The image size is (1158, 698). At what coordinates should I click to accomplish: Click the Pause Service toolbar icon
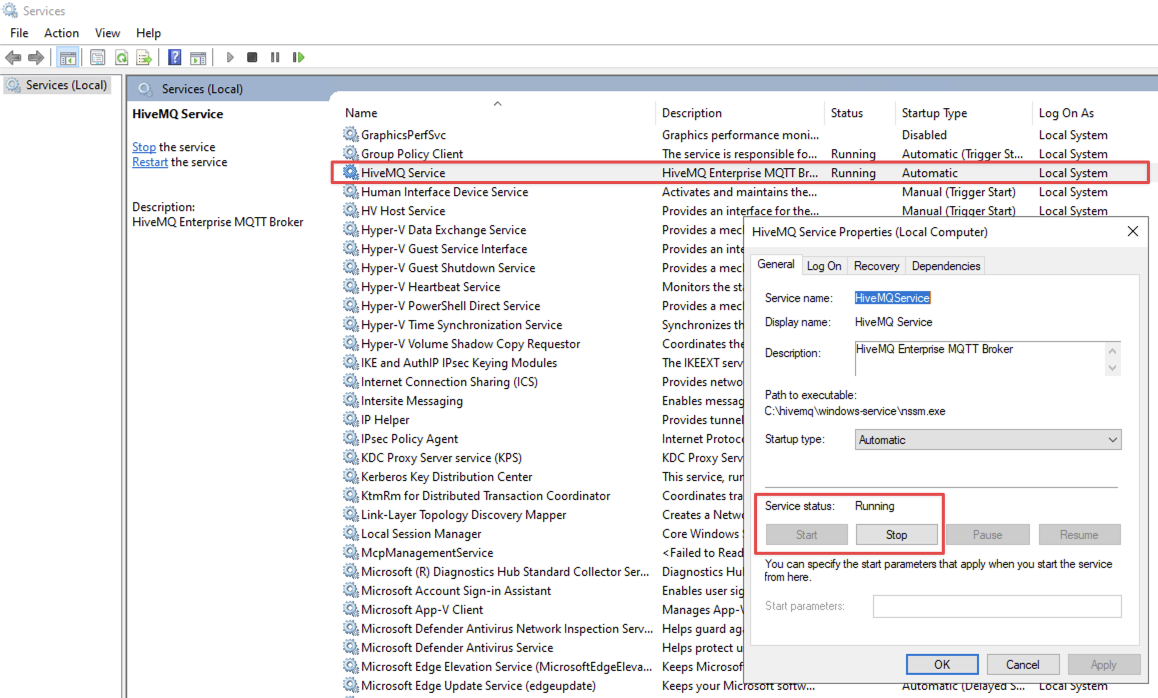(275, 58)
